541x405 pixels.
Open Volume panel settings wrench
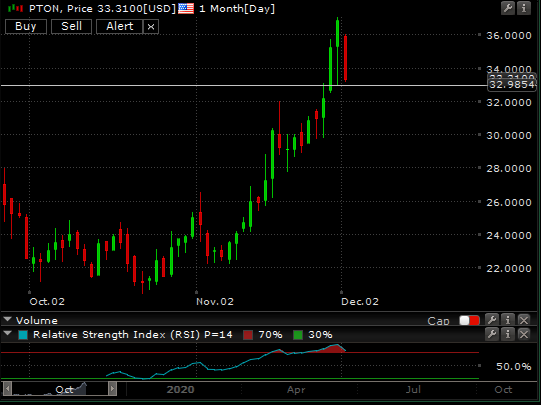492,320
